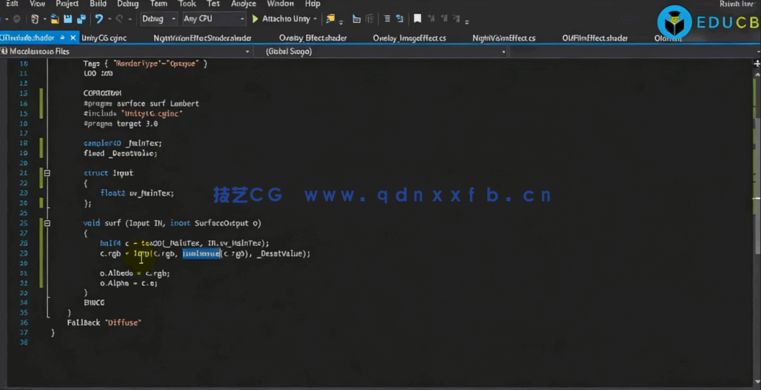Open the Help menu
The width and height of the screenshot is (761, 390).
pos(313,4)
